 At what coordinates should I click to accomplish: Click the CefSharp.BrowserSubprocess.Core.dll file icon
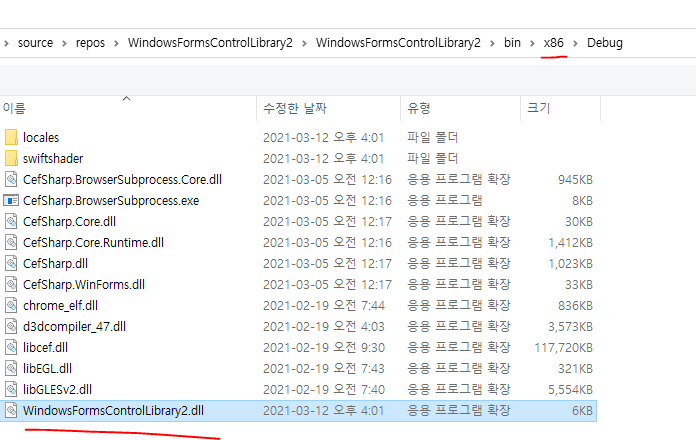[11, 179]
